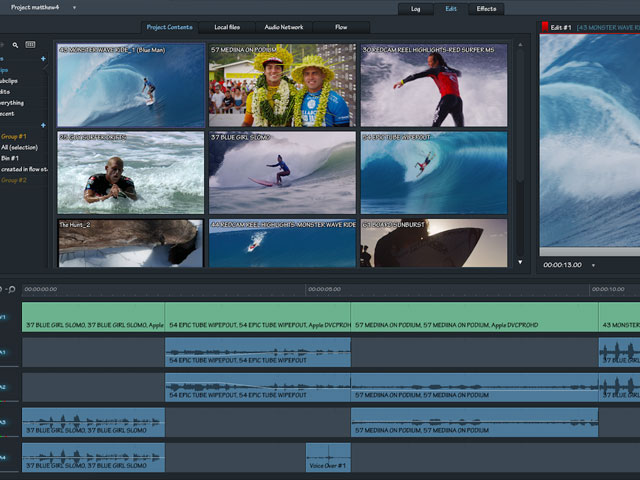Open the Project Contents tab
Viewport: 640px width, 480px height.
(169, 27)
